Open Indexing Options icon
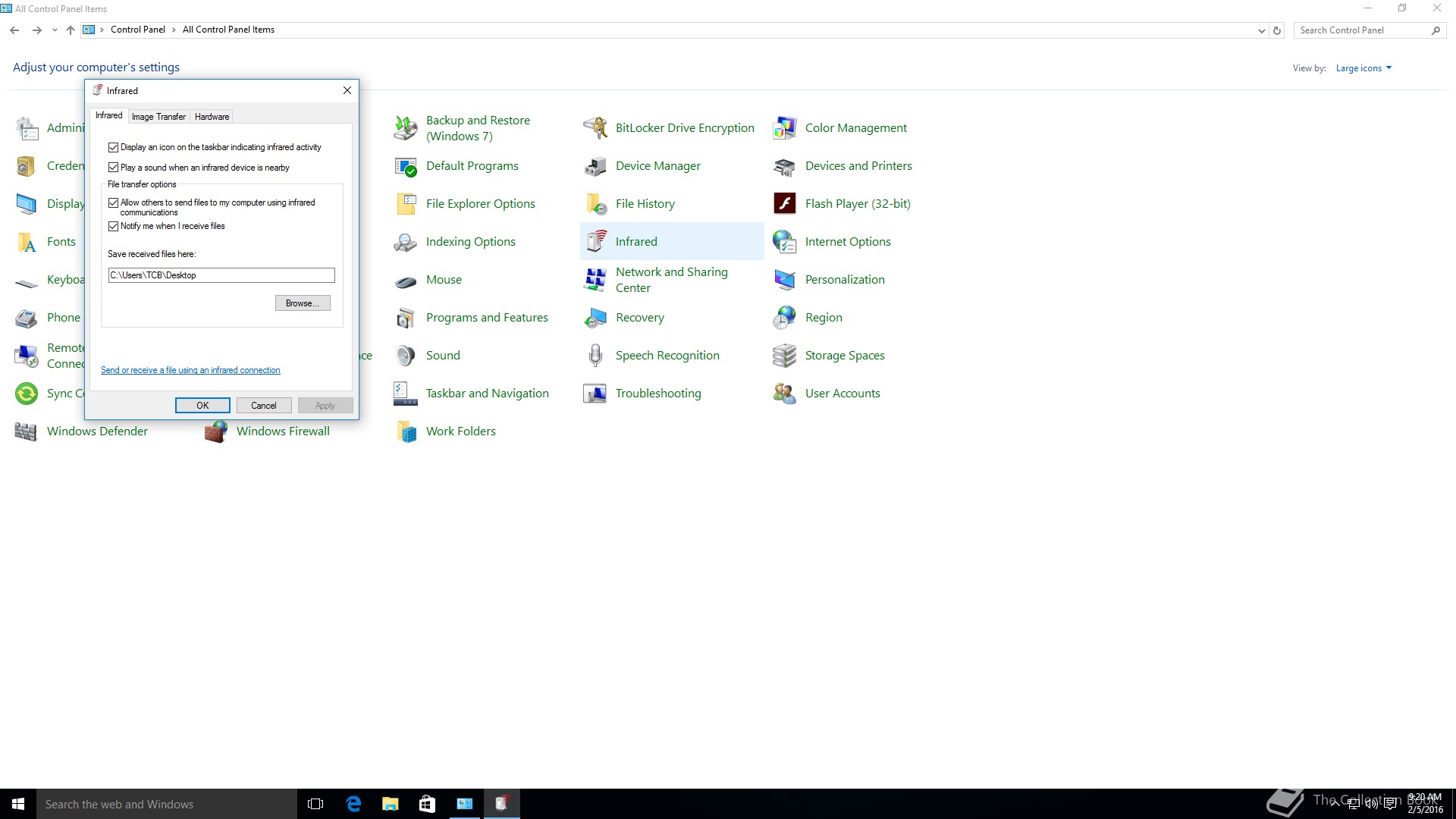Screen dimensions: 1456x819 click(406, 242)
